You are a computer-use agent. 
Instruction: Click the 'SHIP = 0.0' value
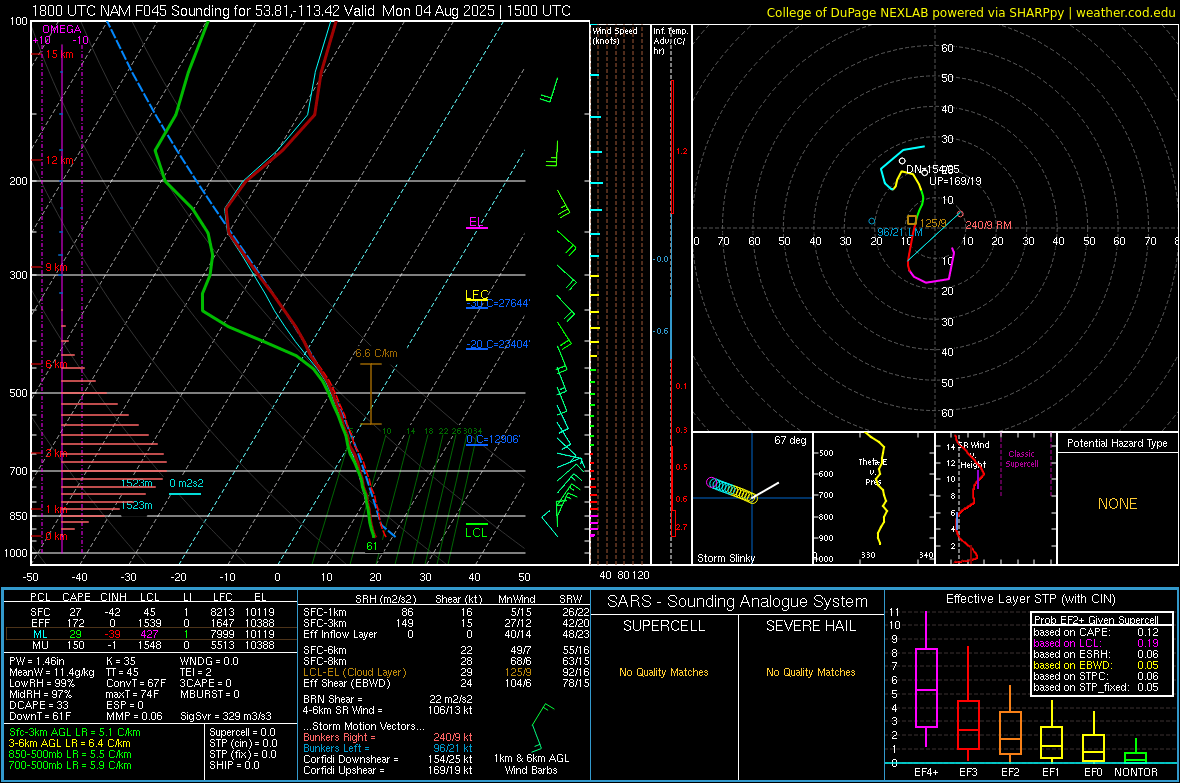[x=234, y=765]
